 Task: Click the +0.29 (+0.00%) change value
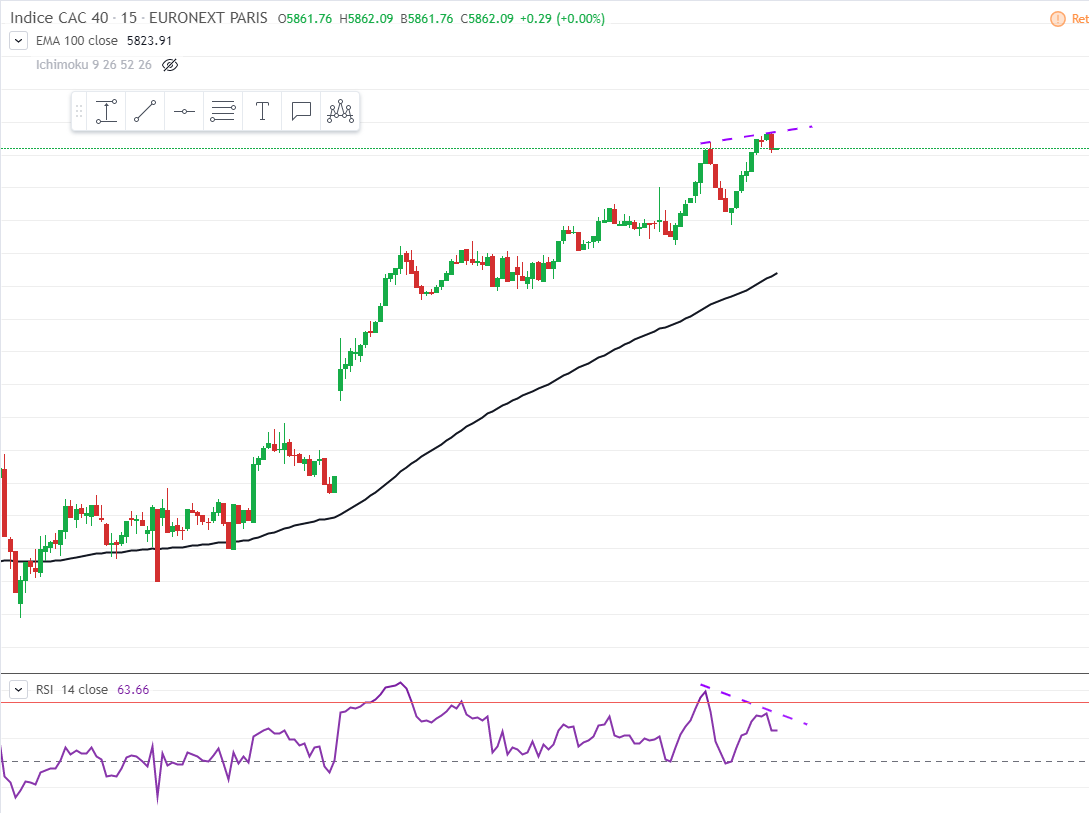[x=563, y=19]
